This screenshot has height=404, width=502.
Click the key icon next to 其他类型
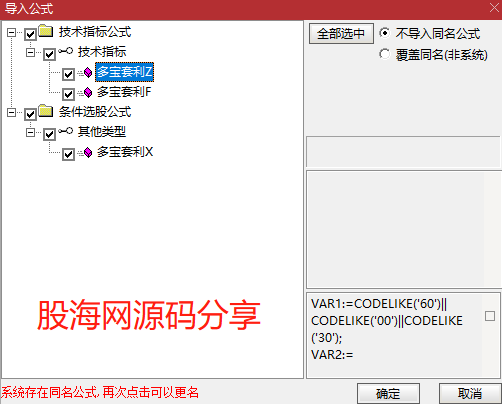point(66,131)
